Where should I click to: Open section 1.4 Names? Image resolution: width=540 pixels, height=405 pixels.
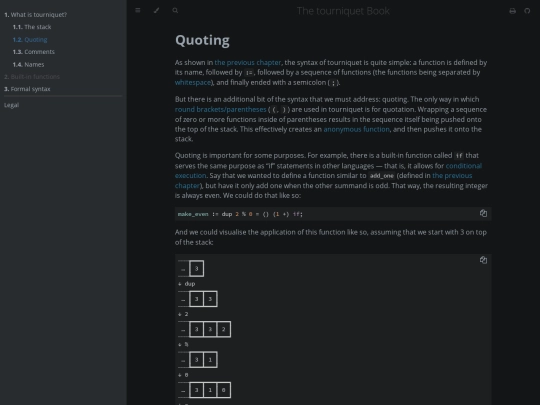(x=29, y=64)
